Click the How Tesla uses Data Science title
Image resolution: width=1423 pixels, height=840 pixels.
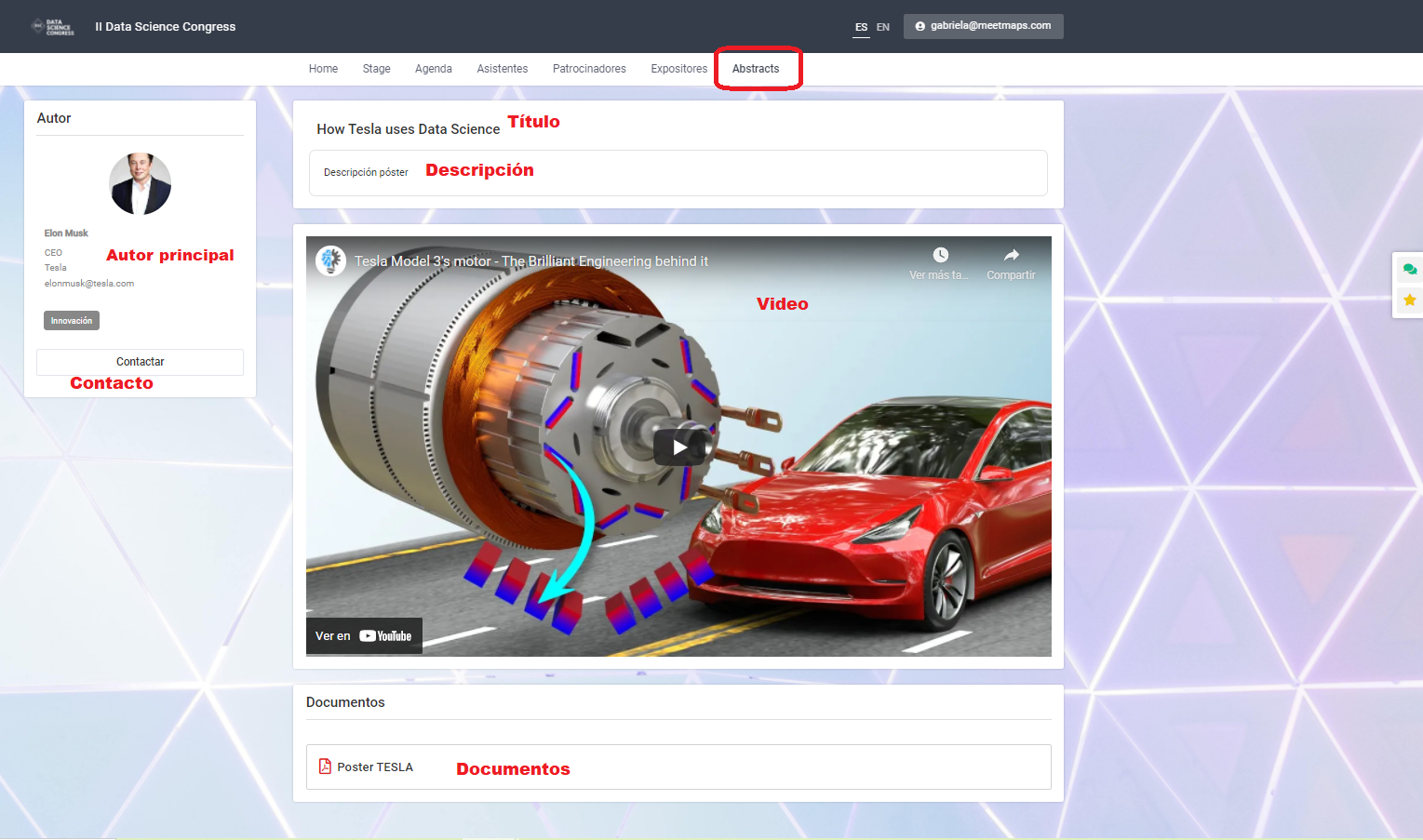408,129
